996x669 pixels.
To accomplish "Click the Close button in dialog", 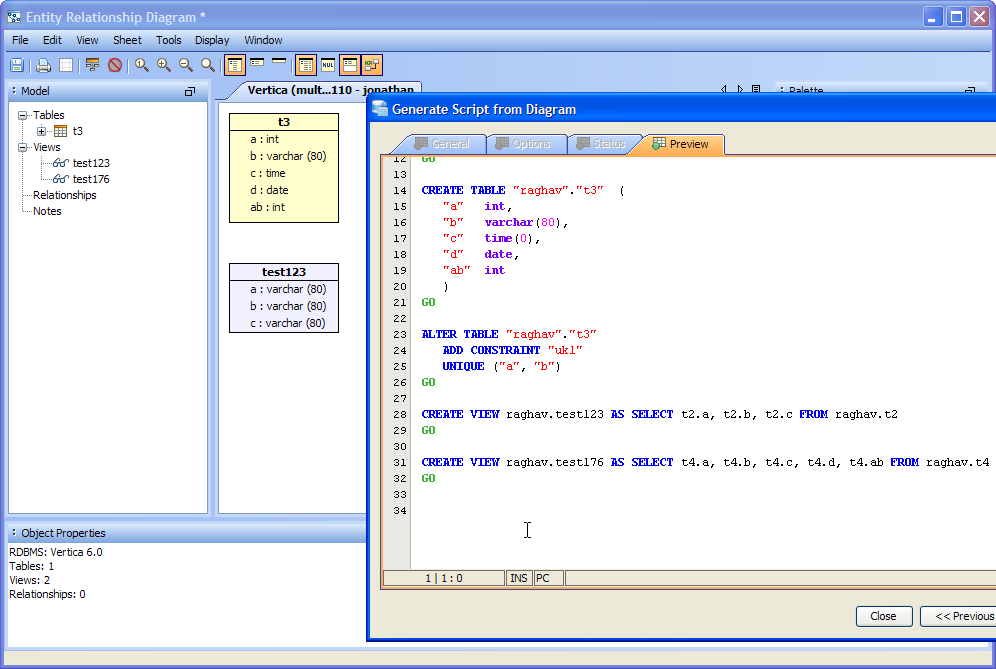I will (883, 616).
